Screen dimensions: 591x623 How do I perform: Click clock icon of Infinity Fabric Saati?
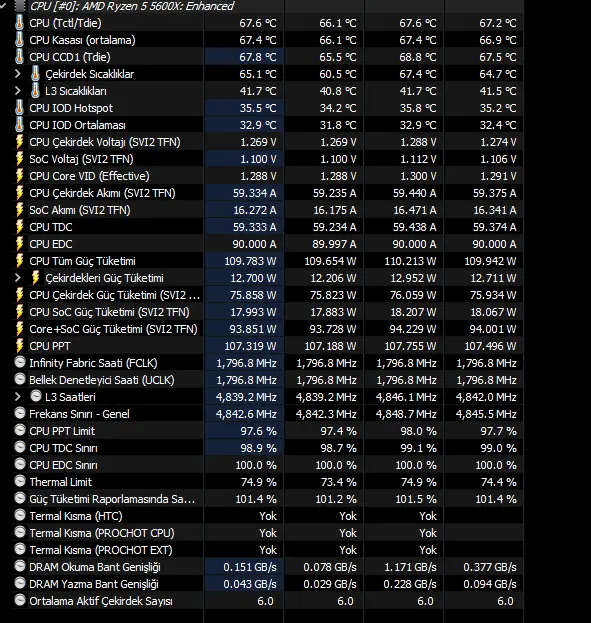(19, 362)
